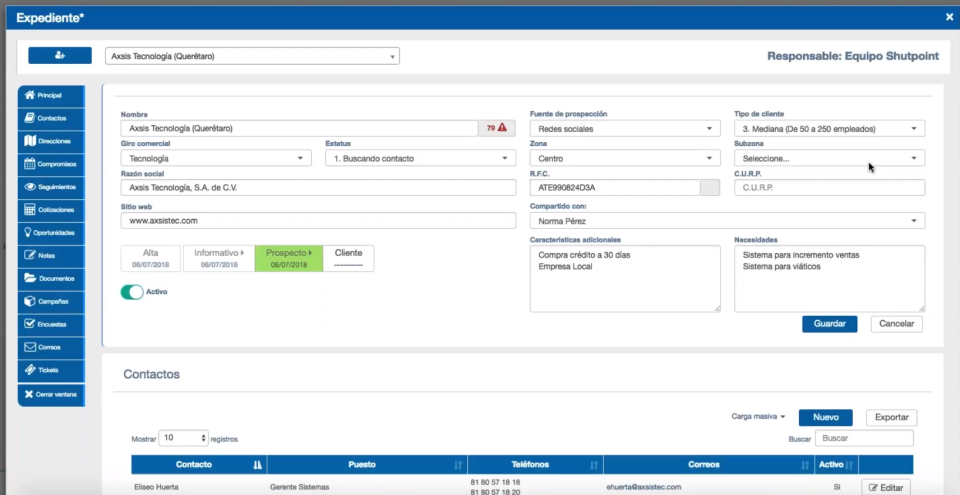Click the gray button beside R.F.C. field

pyautogui.click(x=710, y=187)
